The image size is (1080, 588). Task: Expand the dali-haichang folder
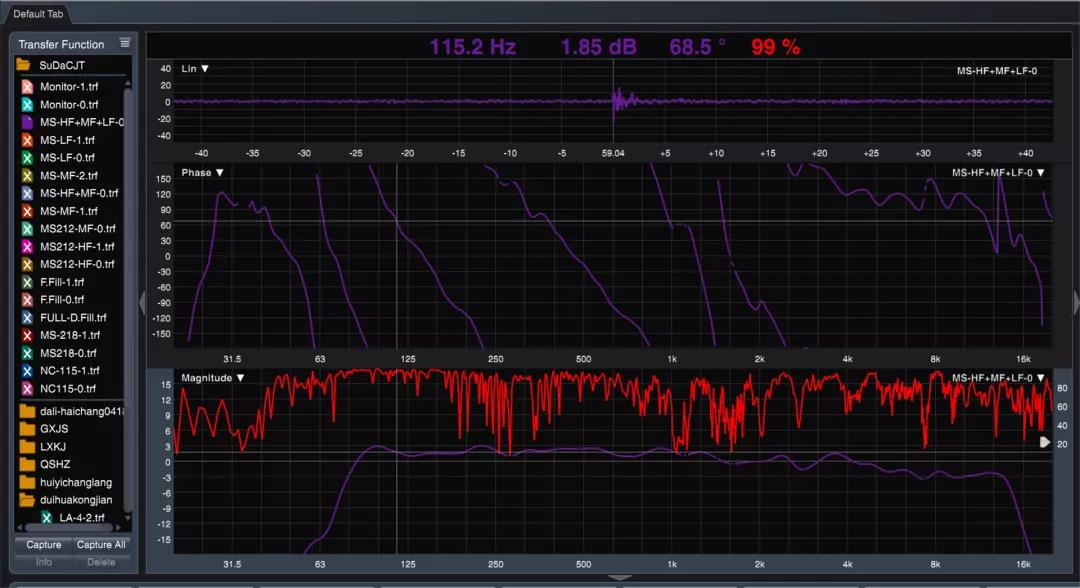(28, 411)
